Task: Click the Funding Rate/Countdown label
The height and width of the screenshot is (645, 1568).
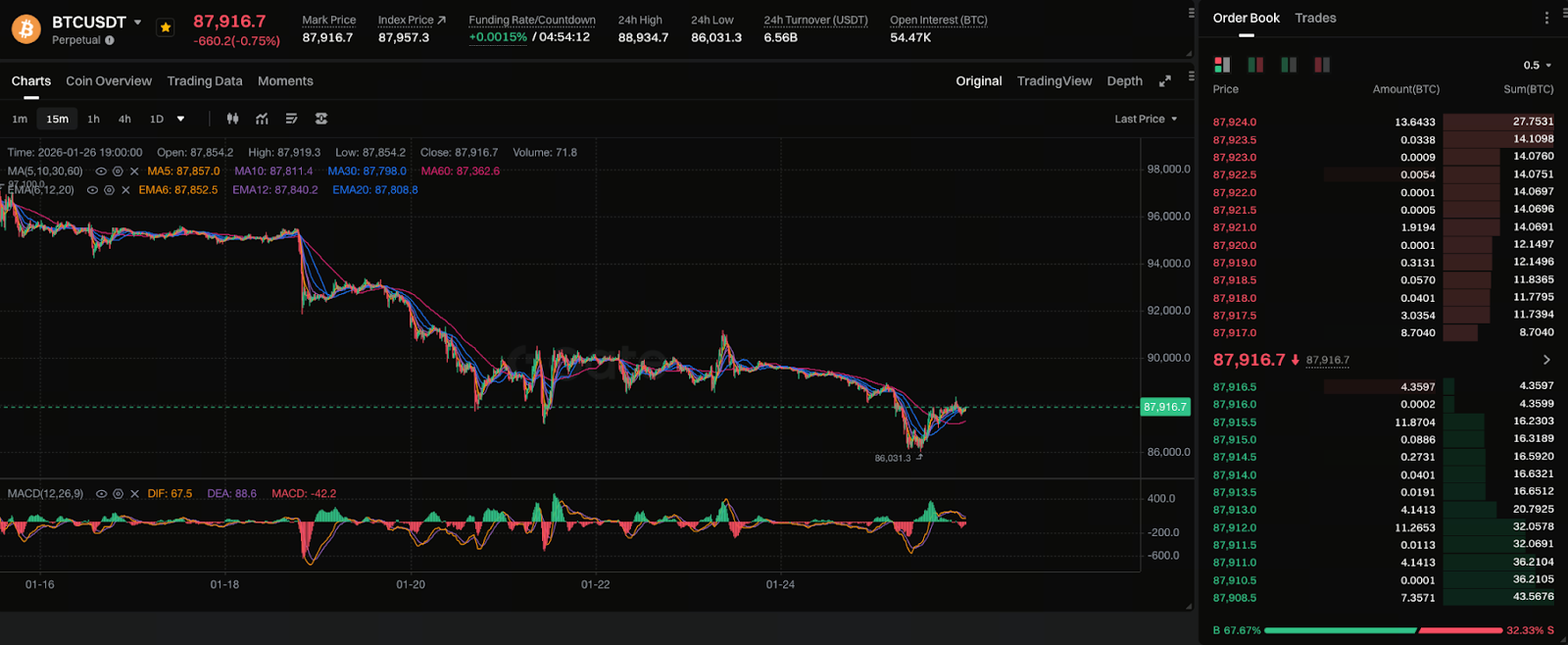Action: tap(532, 20)
